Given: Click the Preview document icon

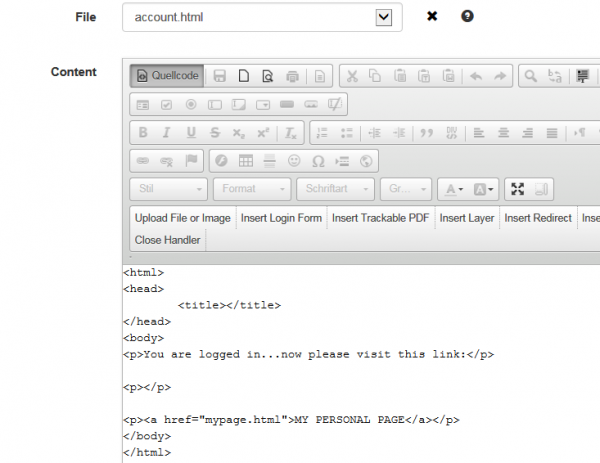Looking at the screenshot, I should [268, 76].
